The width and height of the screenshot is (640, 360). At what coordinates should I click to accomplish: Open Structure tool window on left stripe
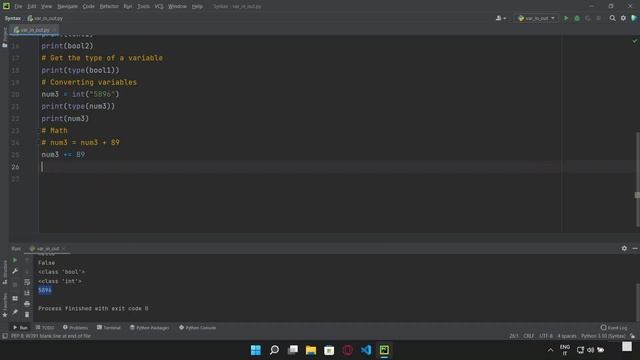4,272
